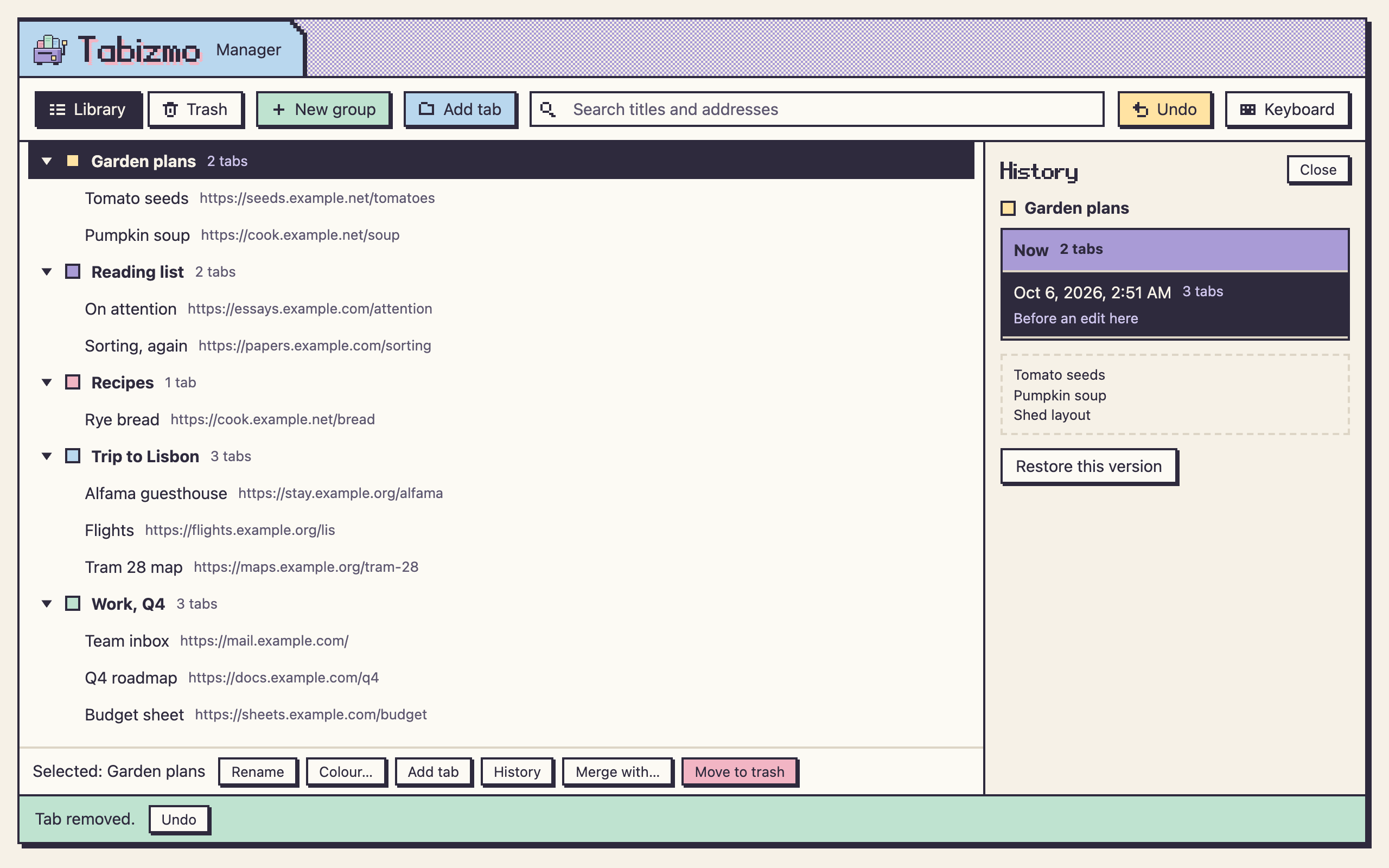Create a New group
The height and width of the screenshot is (868, 1389).
[323, 109]
